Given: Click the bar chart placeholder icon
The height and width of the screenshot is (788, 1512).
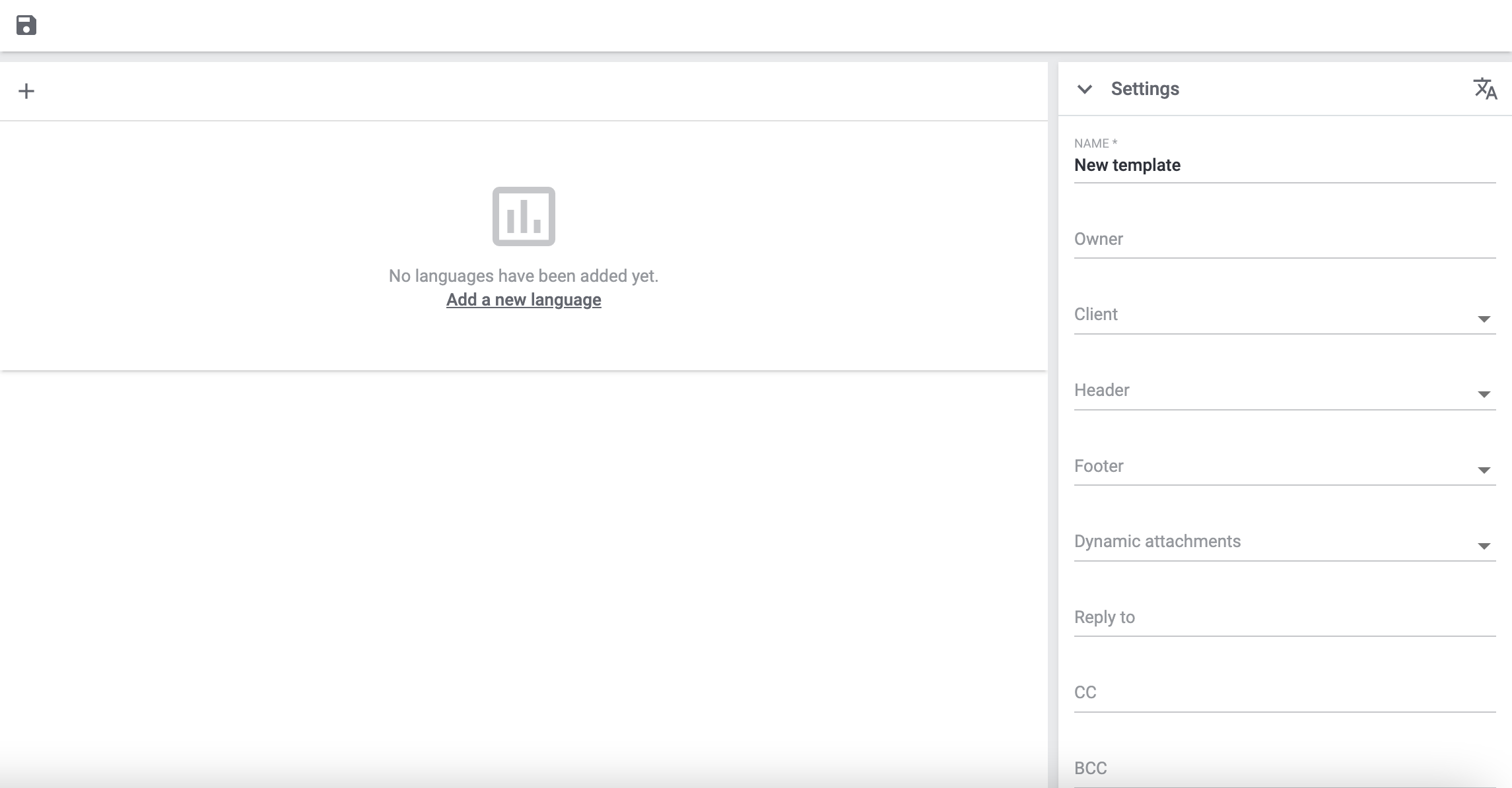Looking at the screenshot, I should click(524, 216).
